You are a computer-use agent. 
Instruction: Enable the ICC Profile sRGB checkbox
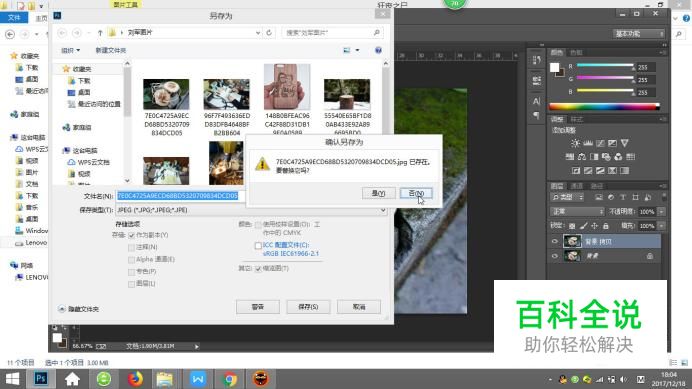coord(258,245)
